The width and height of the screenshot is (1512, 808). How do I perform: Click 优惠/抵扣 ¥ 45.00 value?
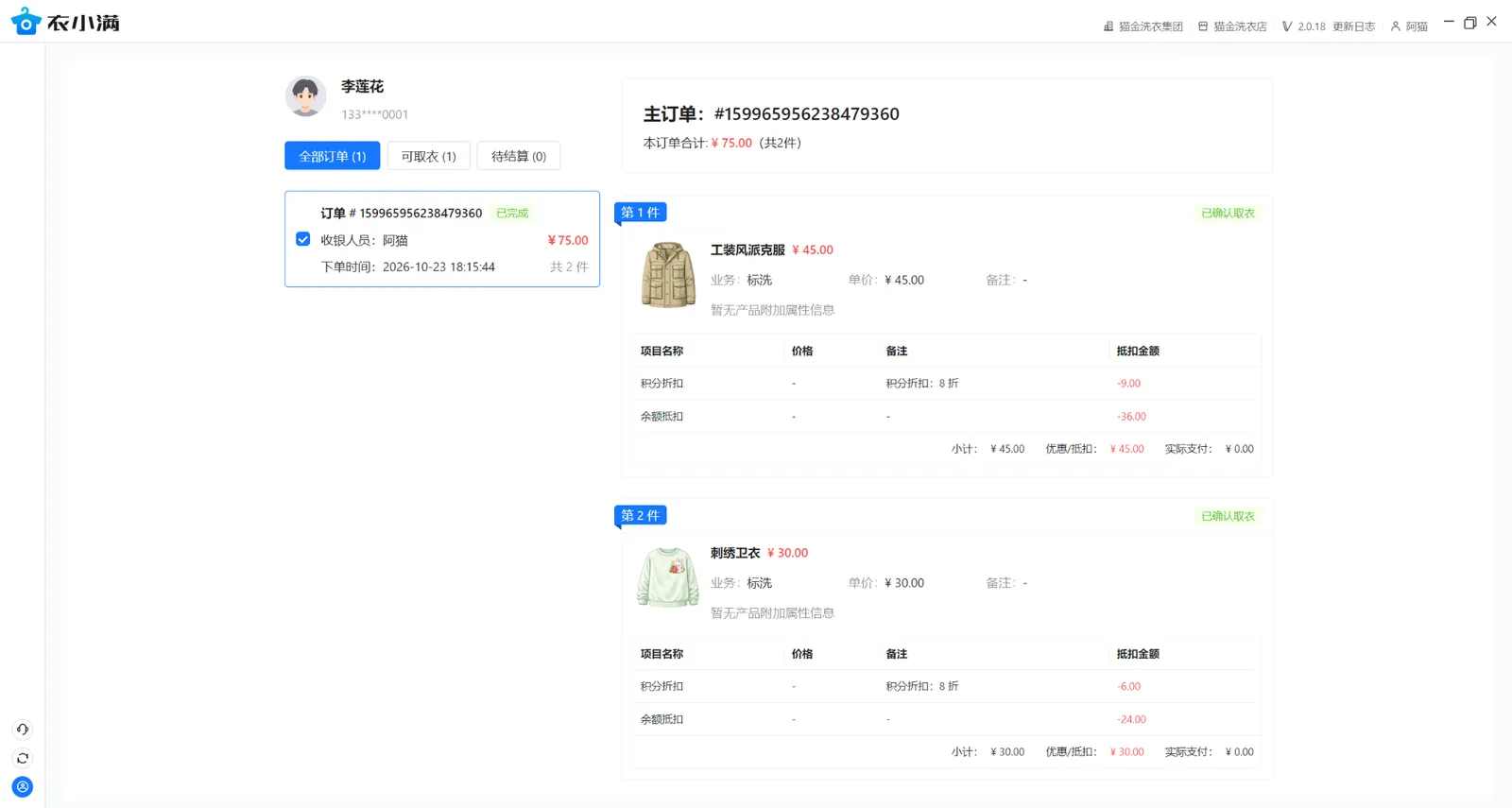1126,449
